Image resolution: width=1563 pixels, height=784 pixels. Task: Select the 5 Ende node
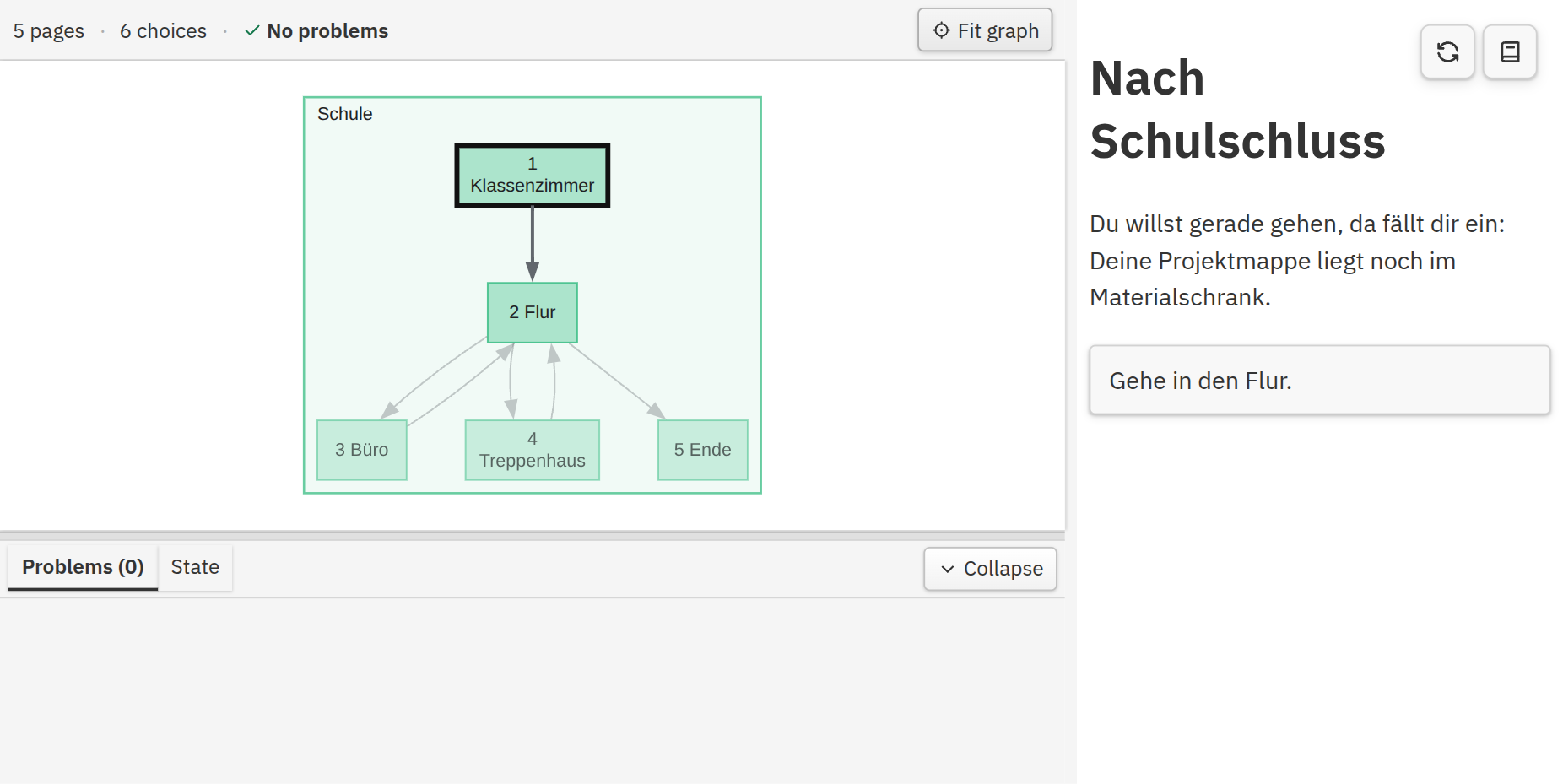pos(703,450)
